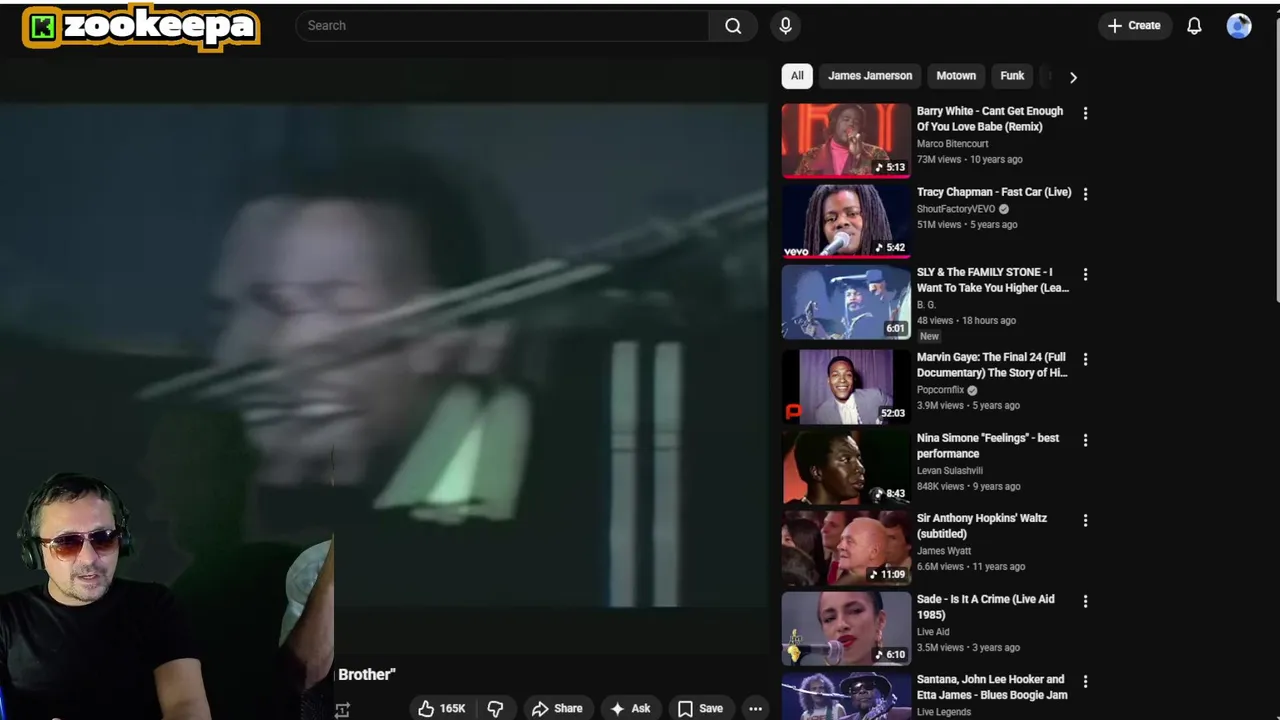1280x720 pixels.
Task: Open the Marco Bitencourt channel link
Action: [x=952, y=144]
